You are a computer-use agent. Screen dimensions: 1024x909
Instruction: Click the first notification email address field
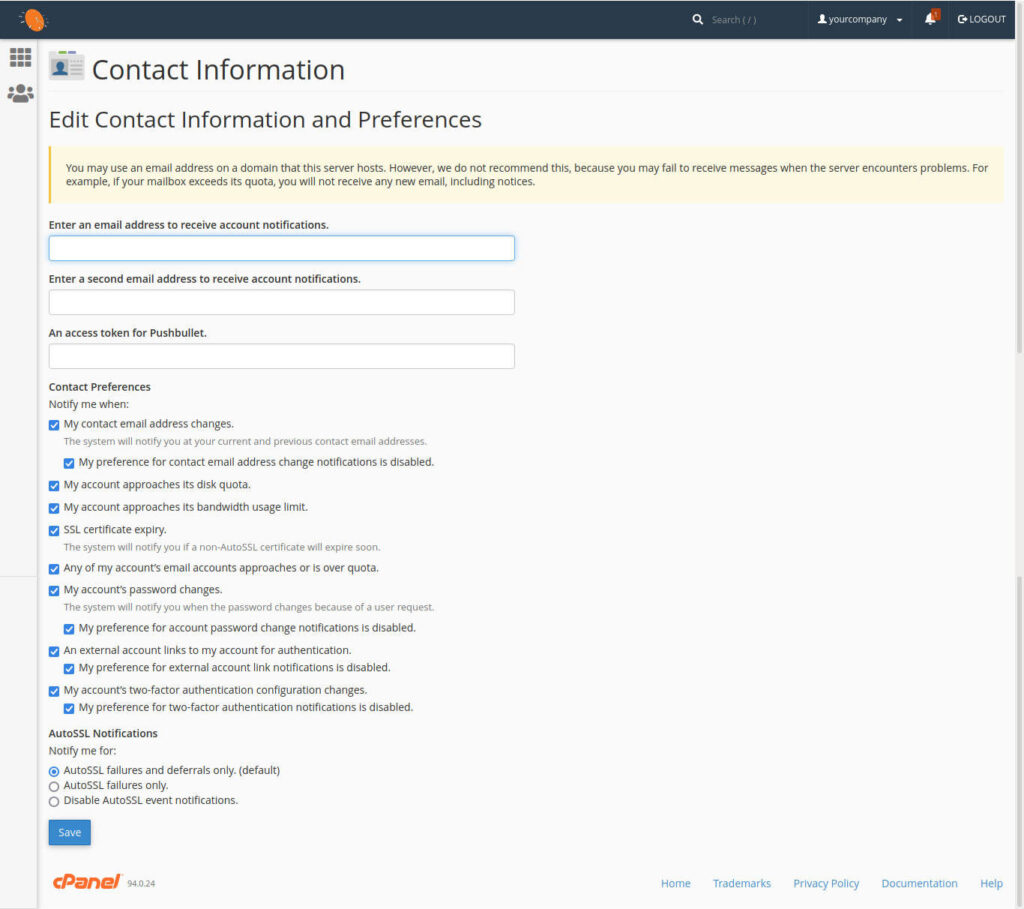(281, 248)
